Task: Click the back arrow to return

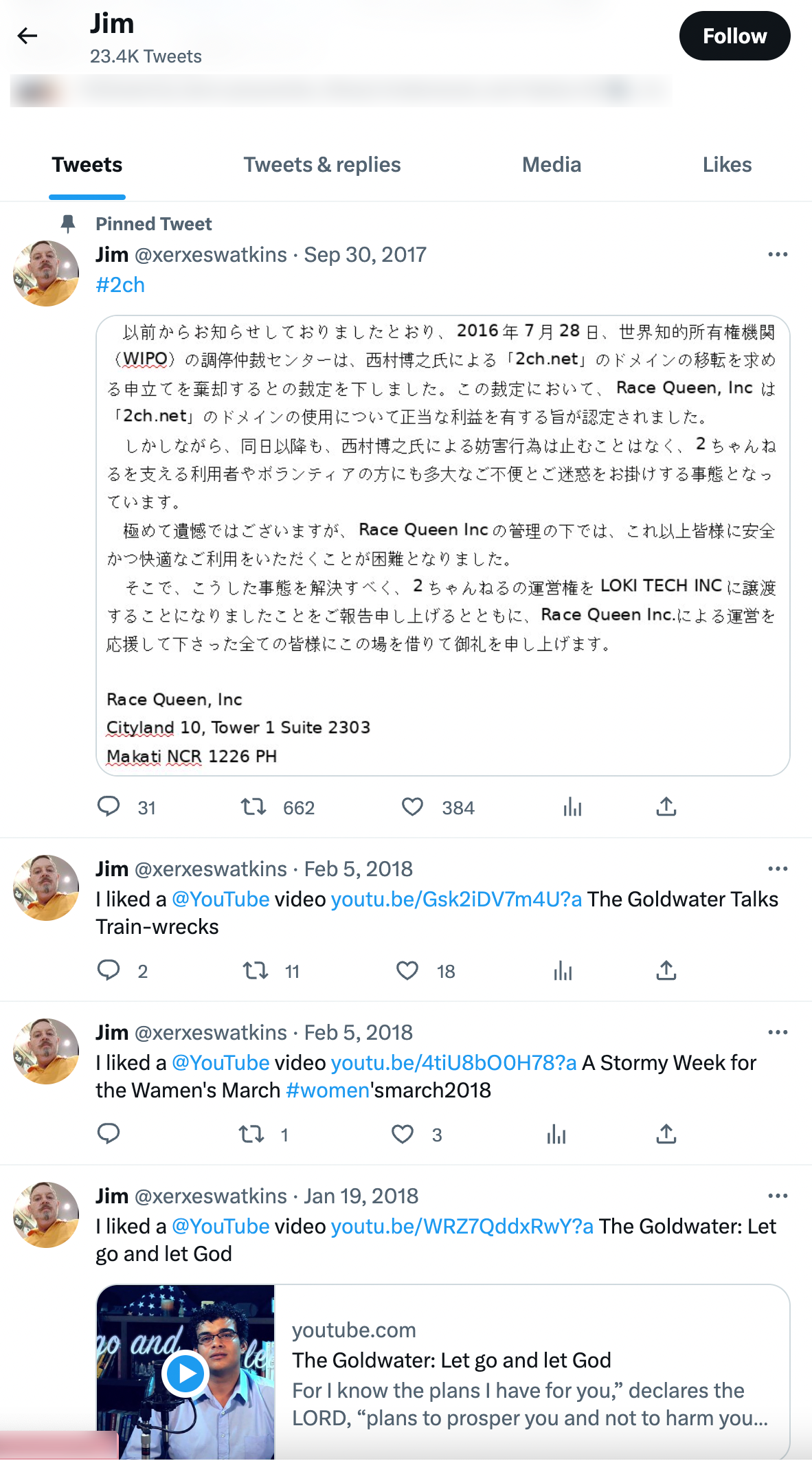Action: (x=29, y=36)
